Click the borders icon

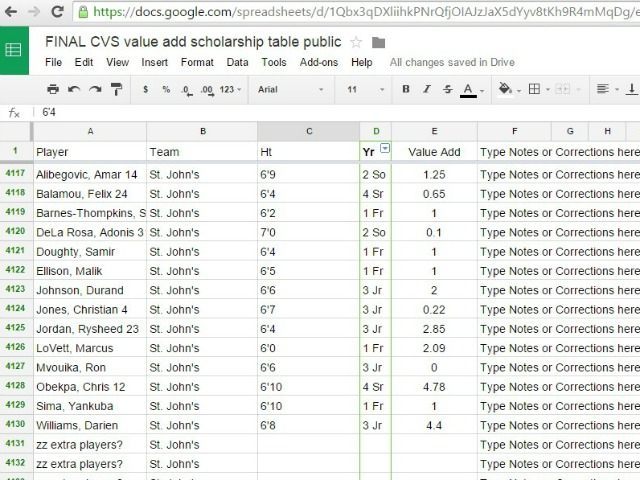(x=534, y=89)
